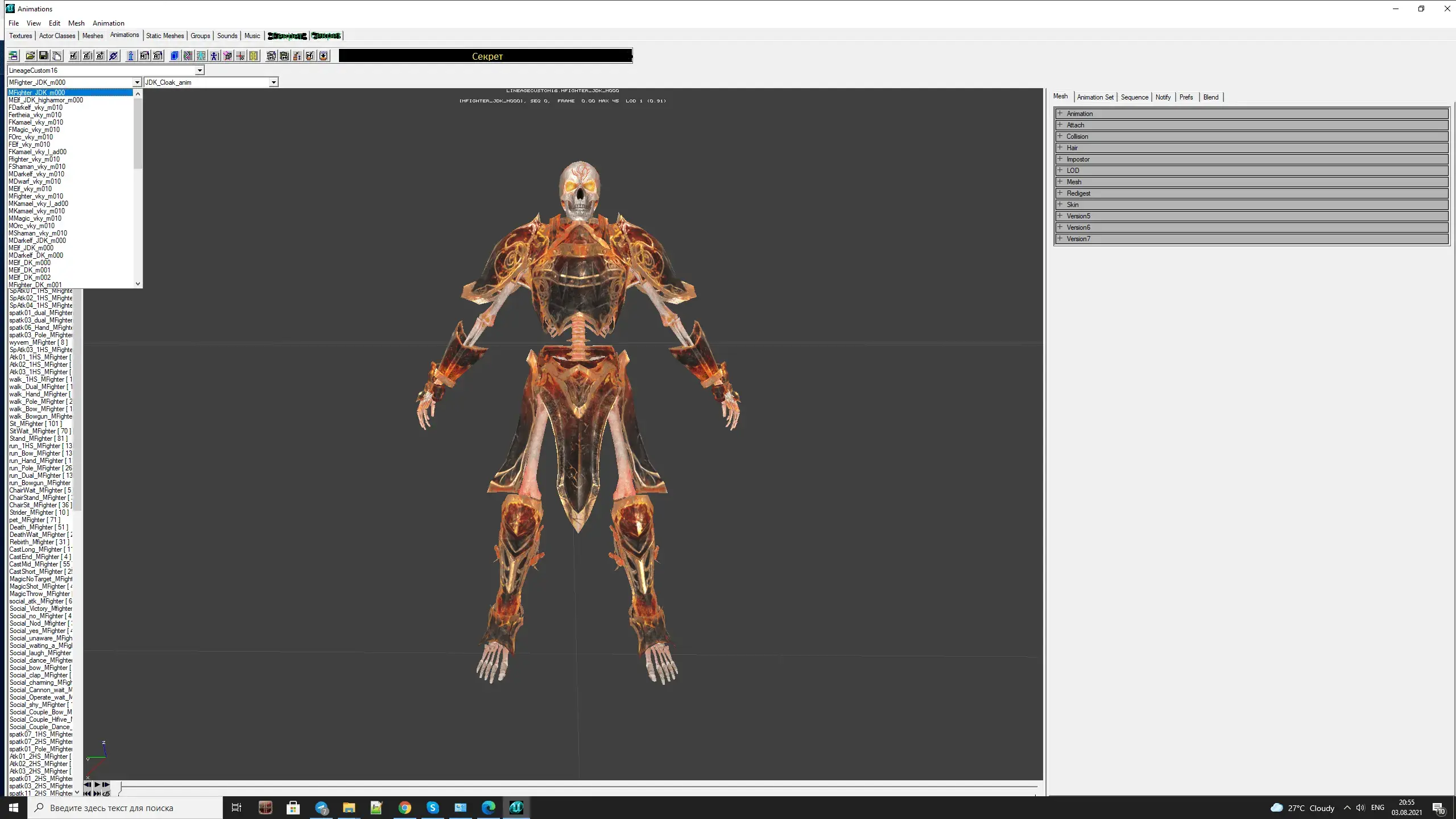Viewport: 1456px width, 819px height.
Task: Open File Explorer from the taskbar
Action: pyautogui.click(x=349, y=808)
